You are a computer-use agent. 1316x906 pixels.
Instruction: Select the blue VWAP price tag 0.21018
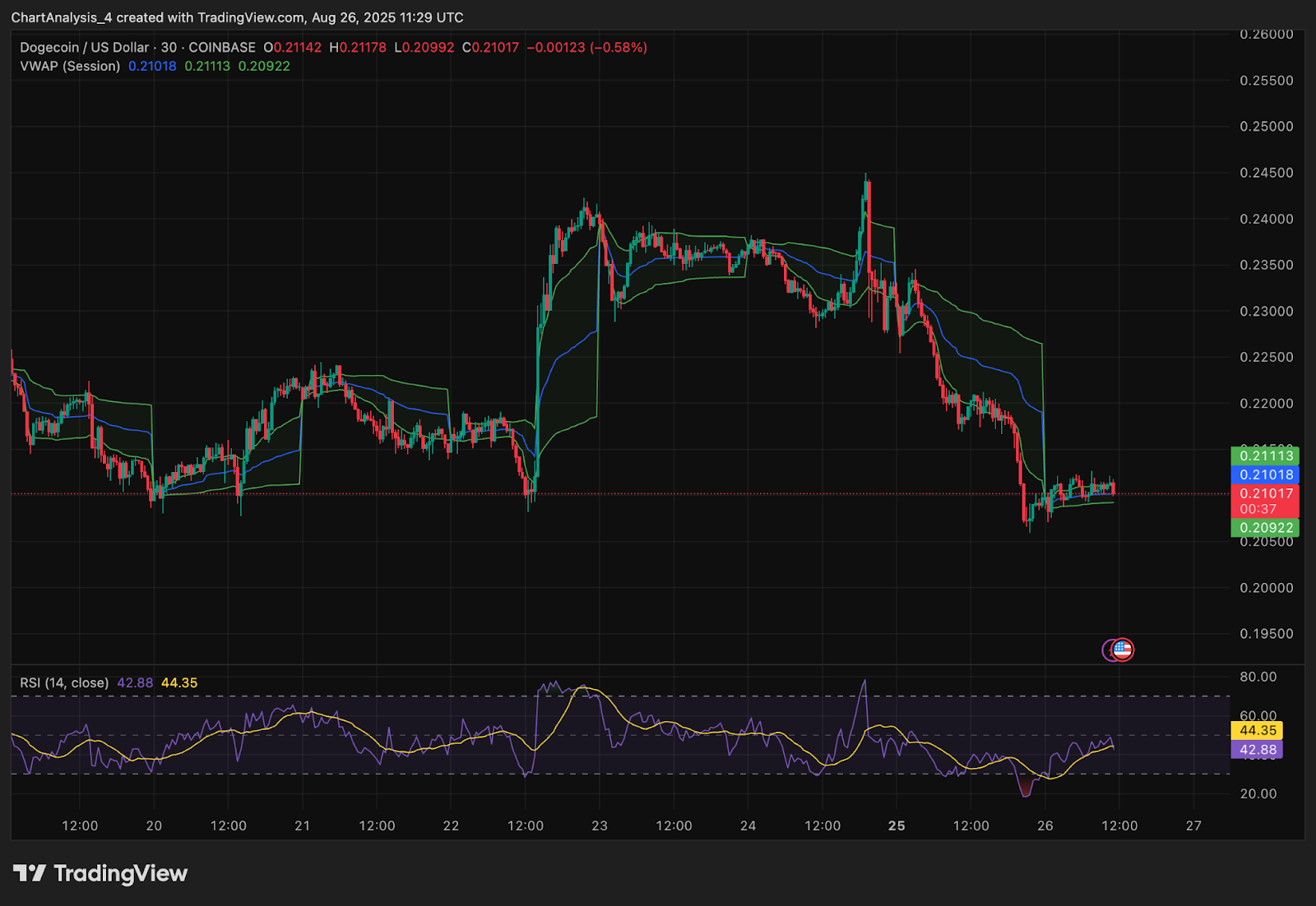[x=1265, y=474]
